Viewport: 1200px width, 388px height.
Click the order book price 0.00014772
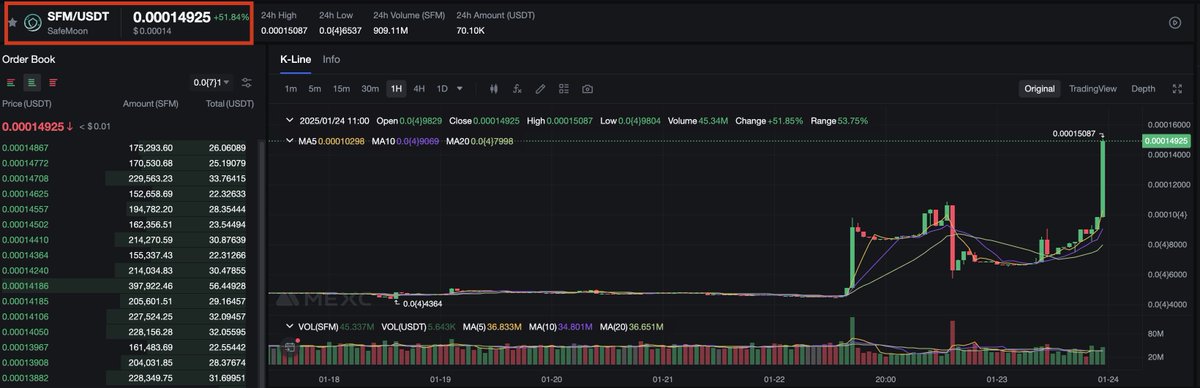(x=24, y=162)
